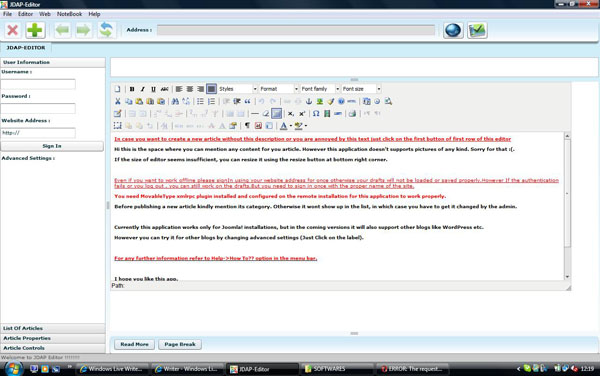Open the NoteBook menu
Screen dimensions: 600x376
coord(69,14)
